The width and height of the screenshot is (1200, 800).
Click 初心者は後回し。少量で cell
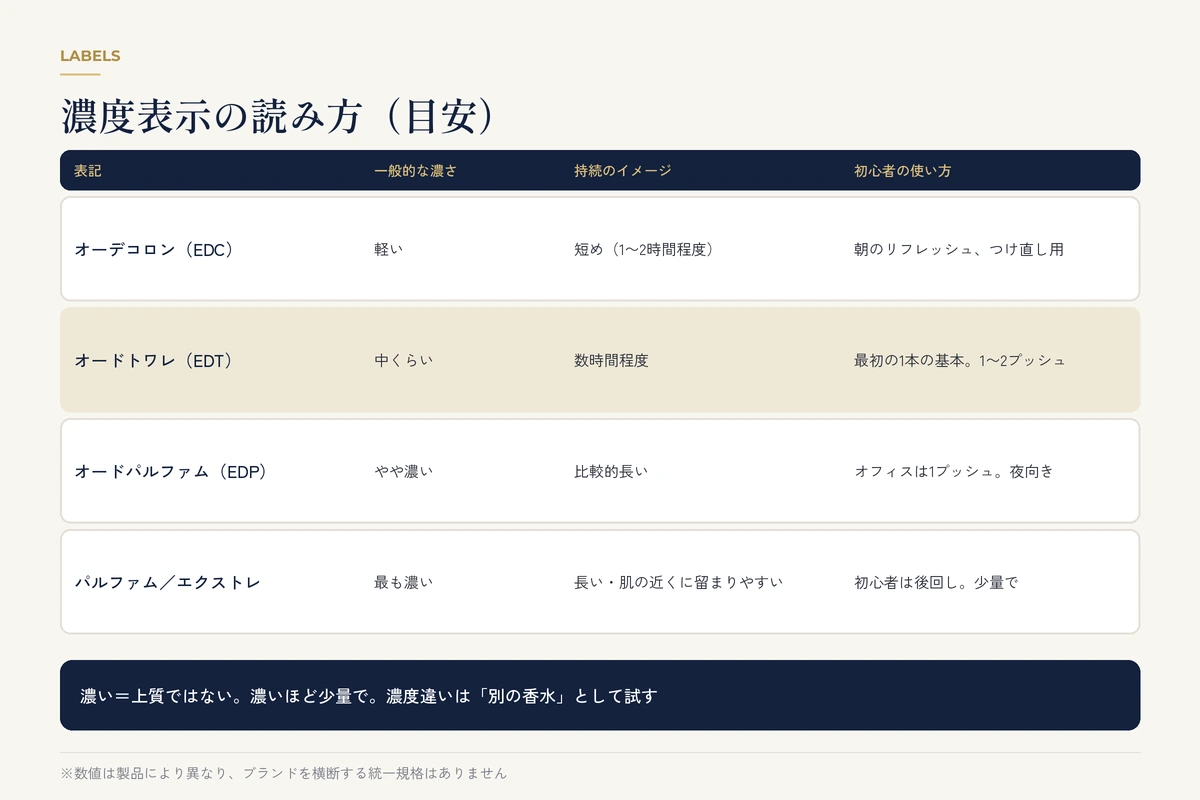coord(936,582)
